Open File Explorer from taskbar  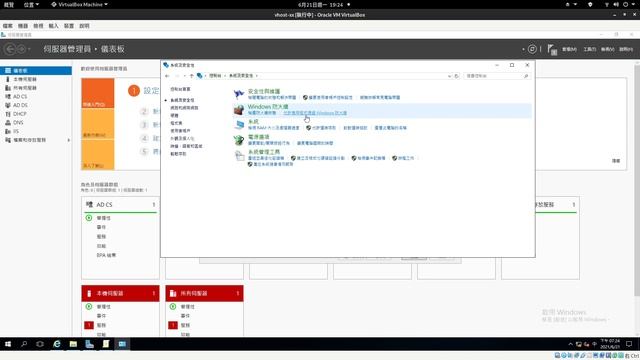(x=73, y=344)
